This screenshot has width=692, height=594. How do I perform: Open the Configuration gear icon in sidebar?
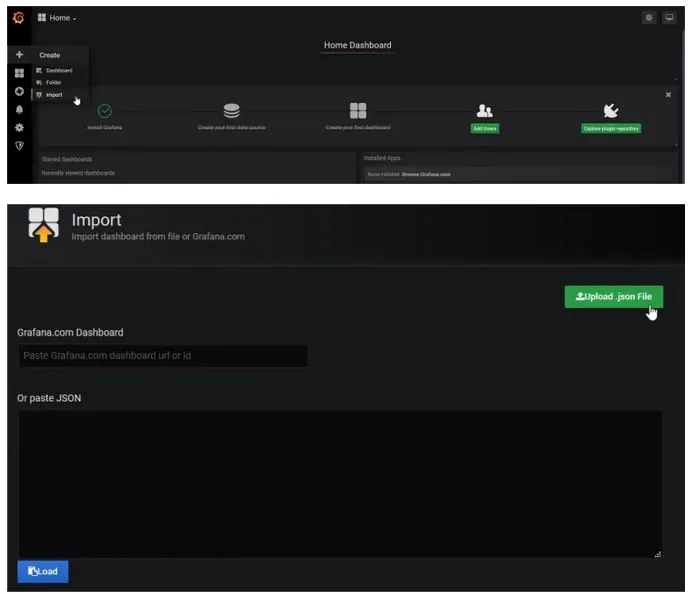click(x=19, y=128)
